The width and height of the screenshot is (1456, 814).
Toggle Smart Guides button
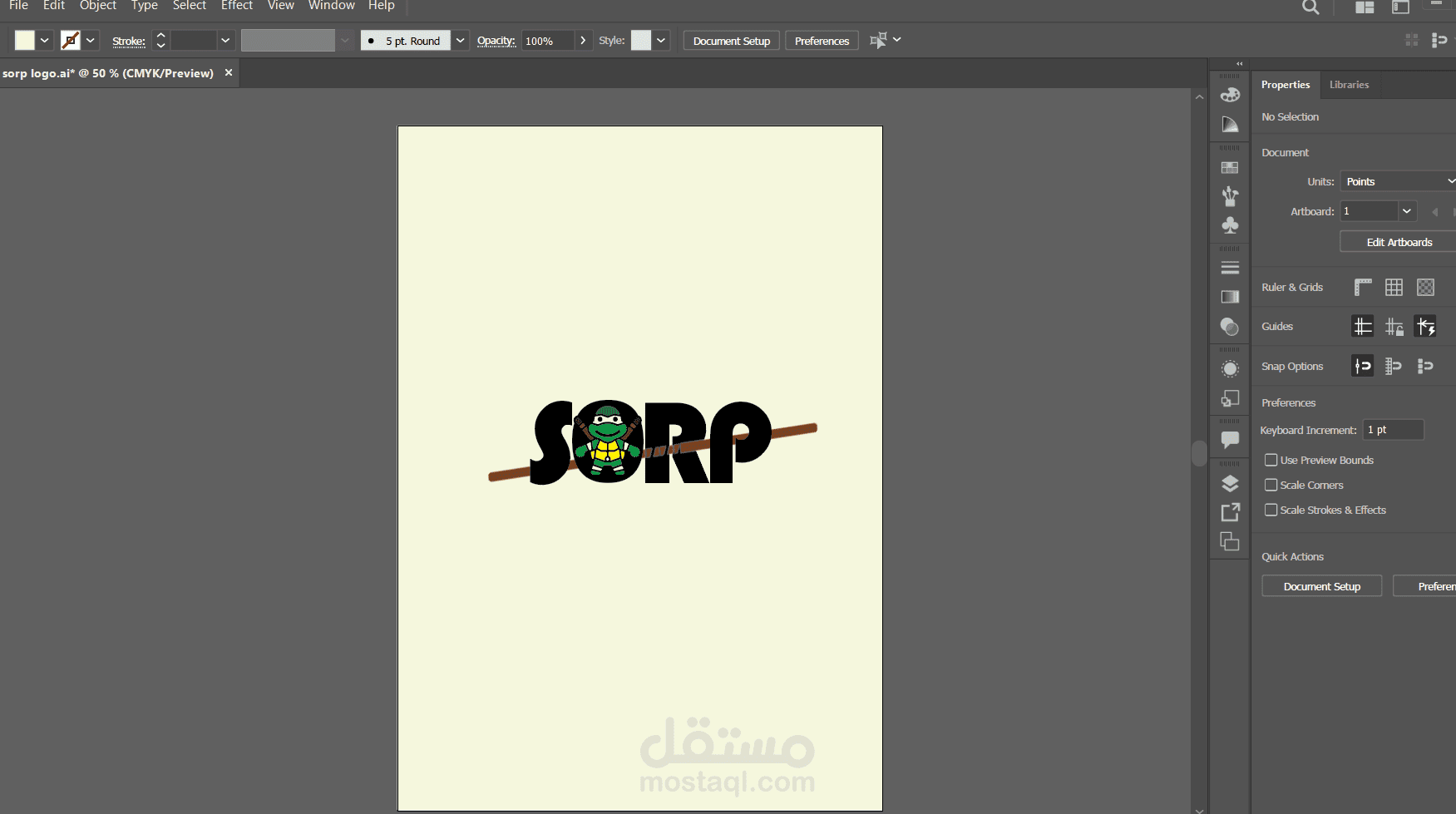click(1425, 327)
